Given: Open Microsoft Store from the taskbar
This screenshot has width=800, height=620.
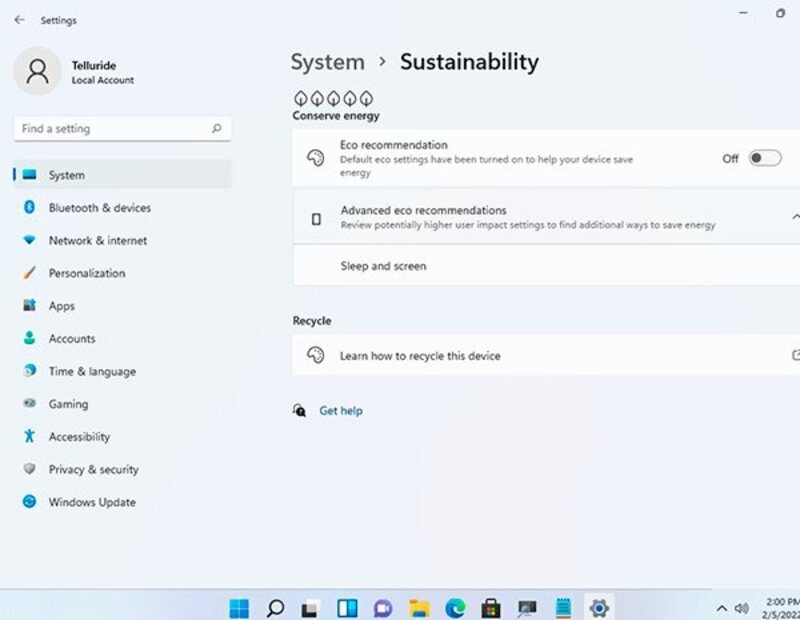Looking at the screenshot, I should tap(491, 607).
